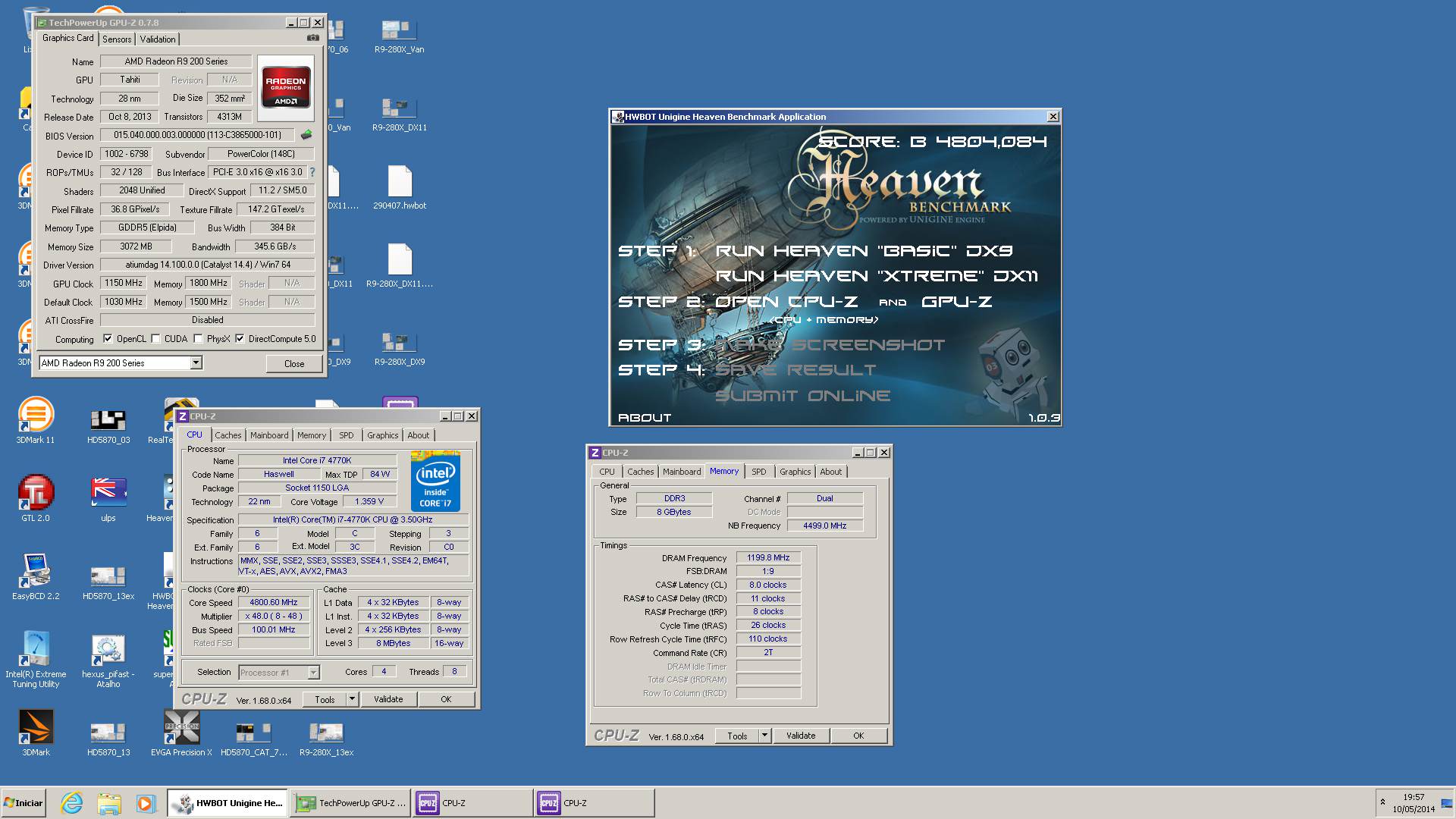Open the R9-280X_Van desktop file
Viewport: 1456px width, 819px height.
tap(399, 36)
